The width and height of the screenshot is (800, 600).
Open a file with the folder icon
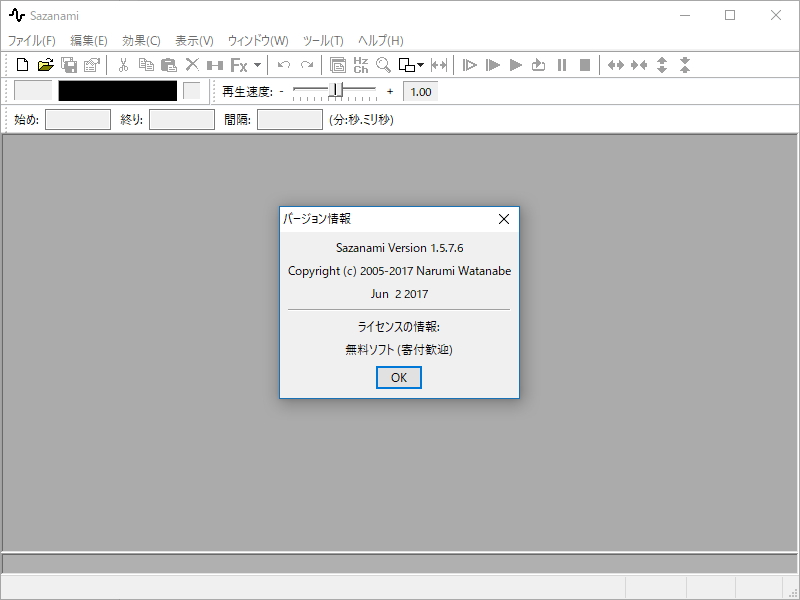(45, 65)
